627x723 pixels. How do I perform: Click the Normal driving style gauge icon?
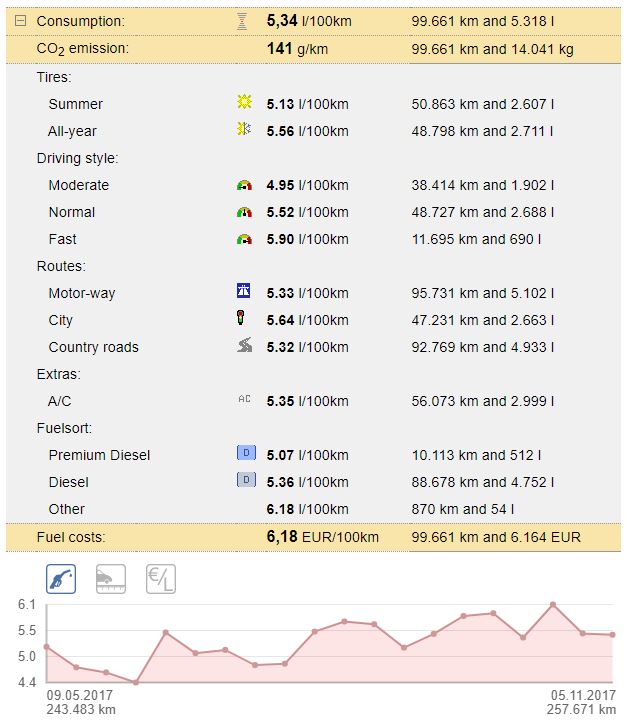[x=244, y=212]
